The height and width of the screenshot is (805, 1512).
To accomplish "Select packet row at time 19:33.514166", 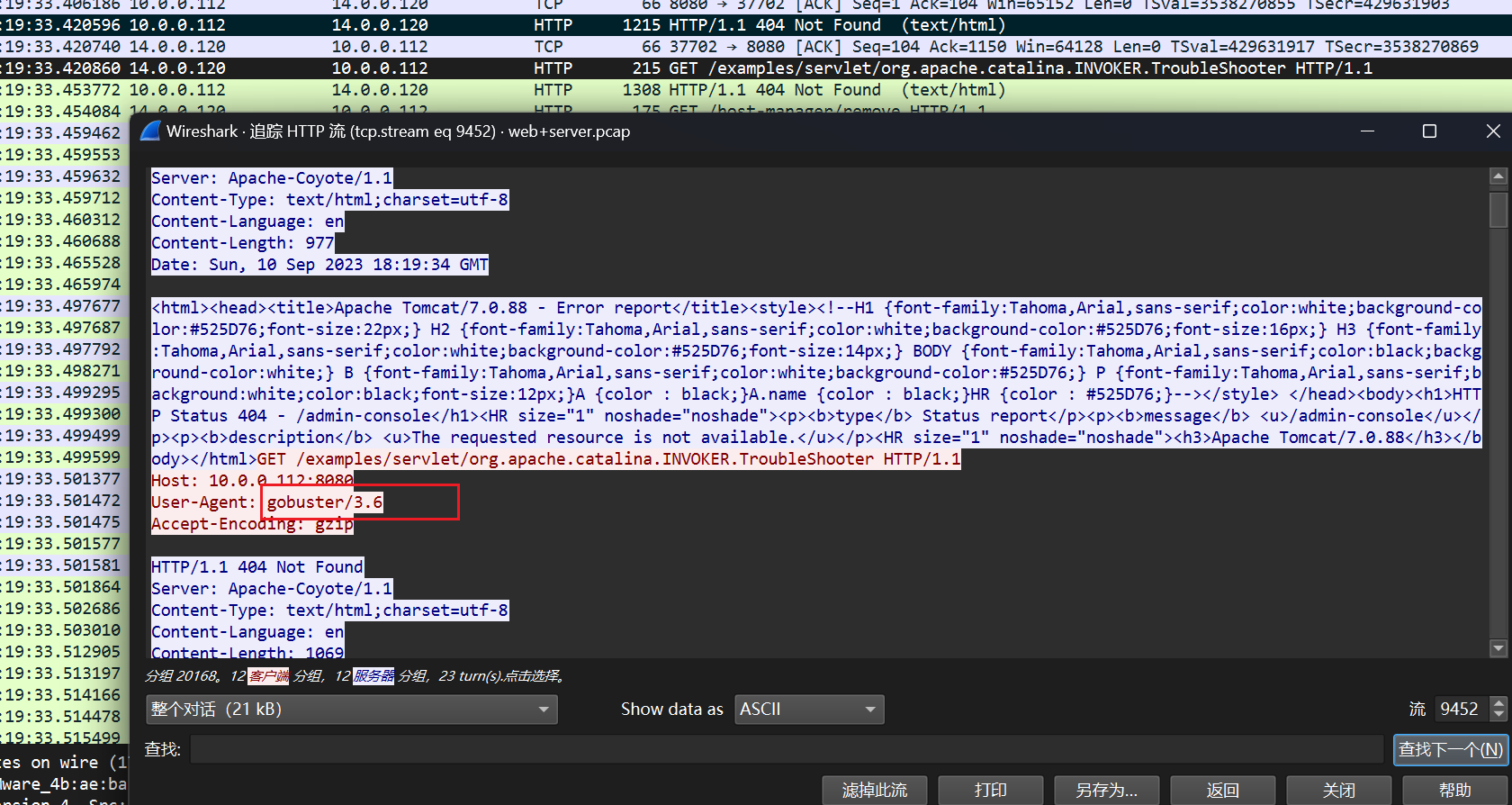I will point(65,695).
